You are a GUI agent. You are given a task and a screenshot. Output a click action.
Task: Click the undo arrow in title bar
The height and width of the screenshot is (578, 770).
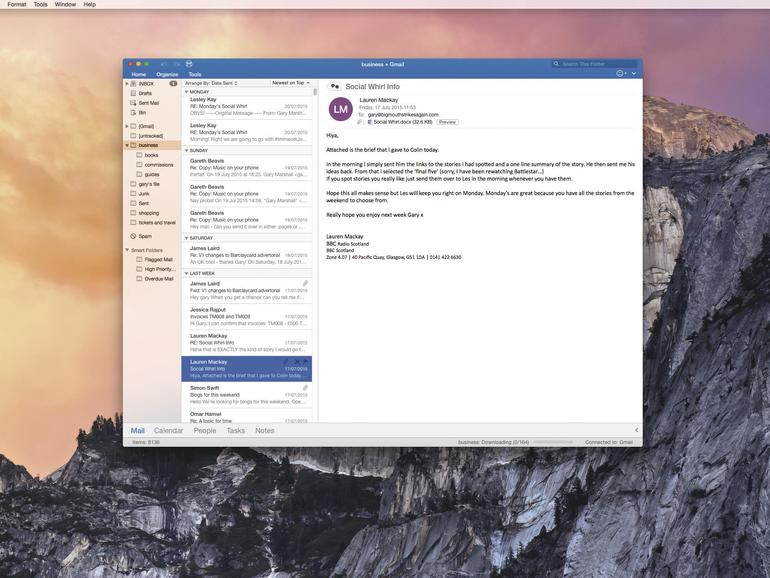tap(164, 64)
